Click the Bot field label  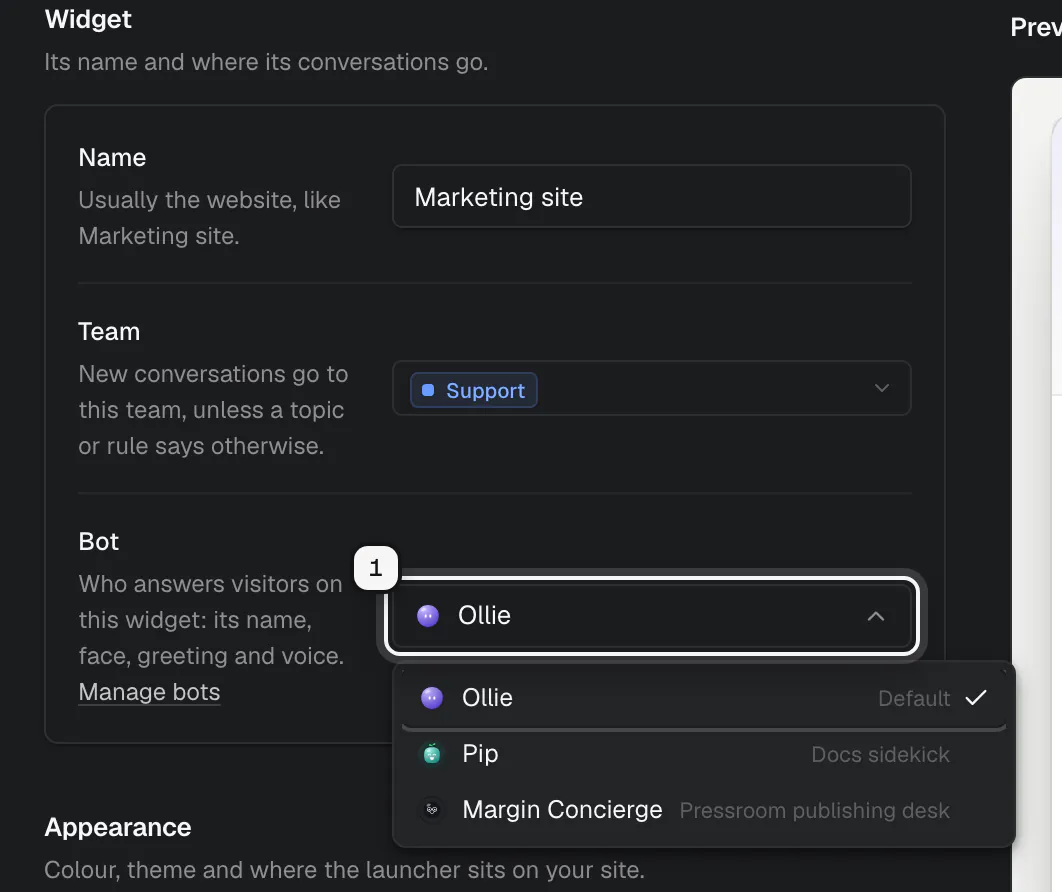[x=99, y=541]
